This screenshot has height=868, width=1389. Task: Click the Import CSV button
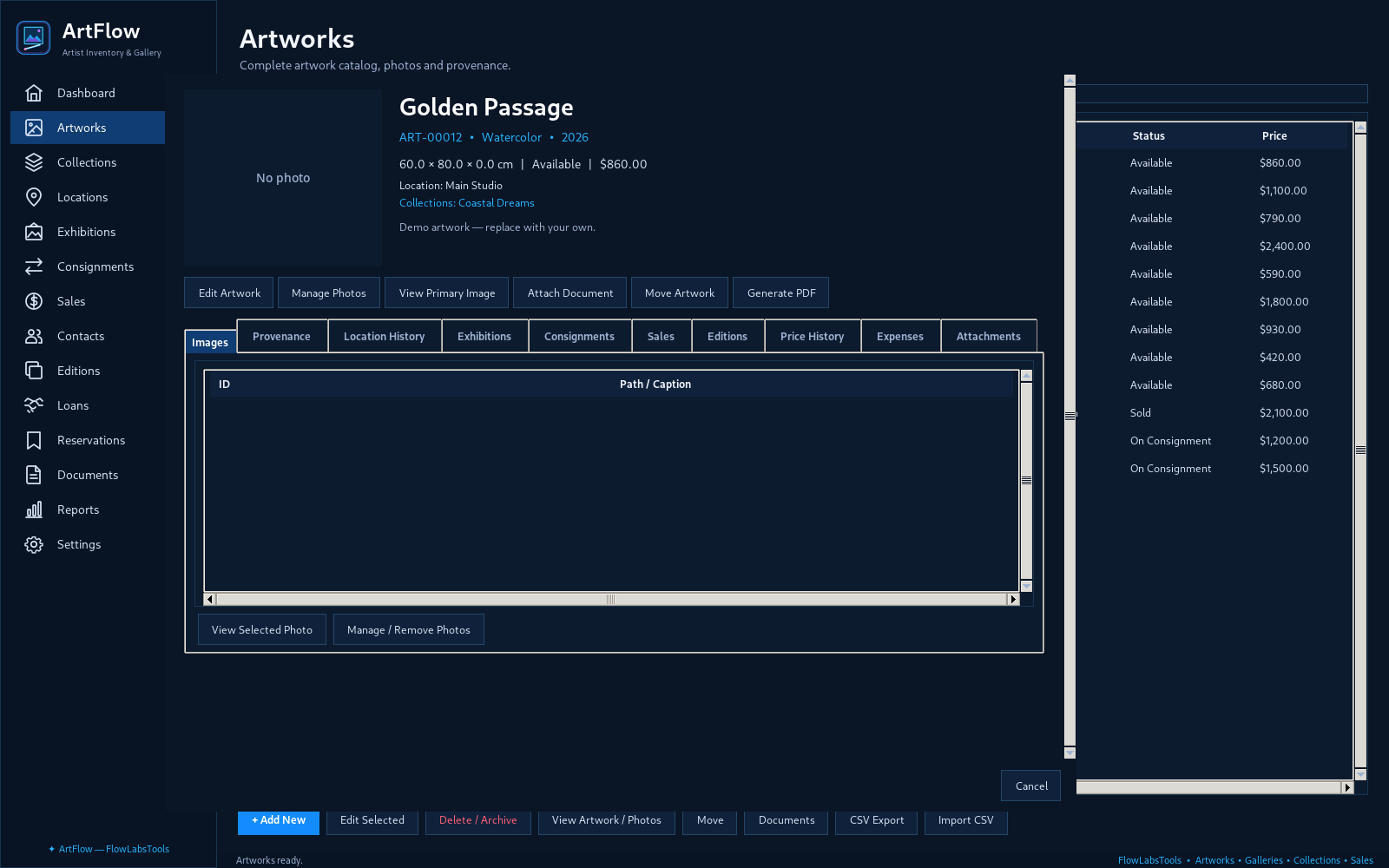[x=966, y=821]
